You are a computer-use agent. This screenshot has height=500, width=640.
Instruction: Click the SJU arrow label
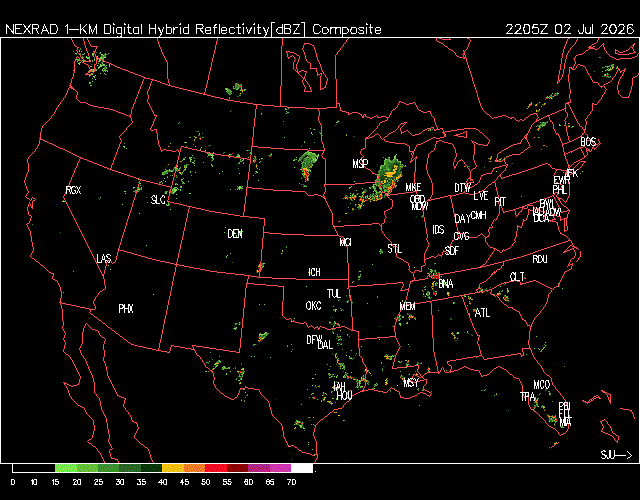(616, 455)
